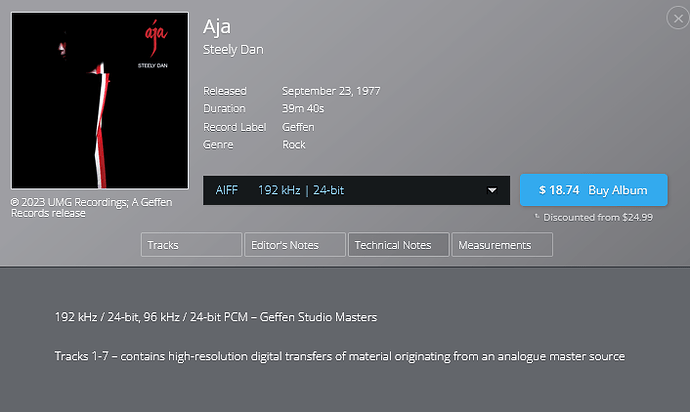Click the 39m 40s duration value
The width and height of the screenshot is (690, 412).
[x=303, y=108]
